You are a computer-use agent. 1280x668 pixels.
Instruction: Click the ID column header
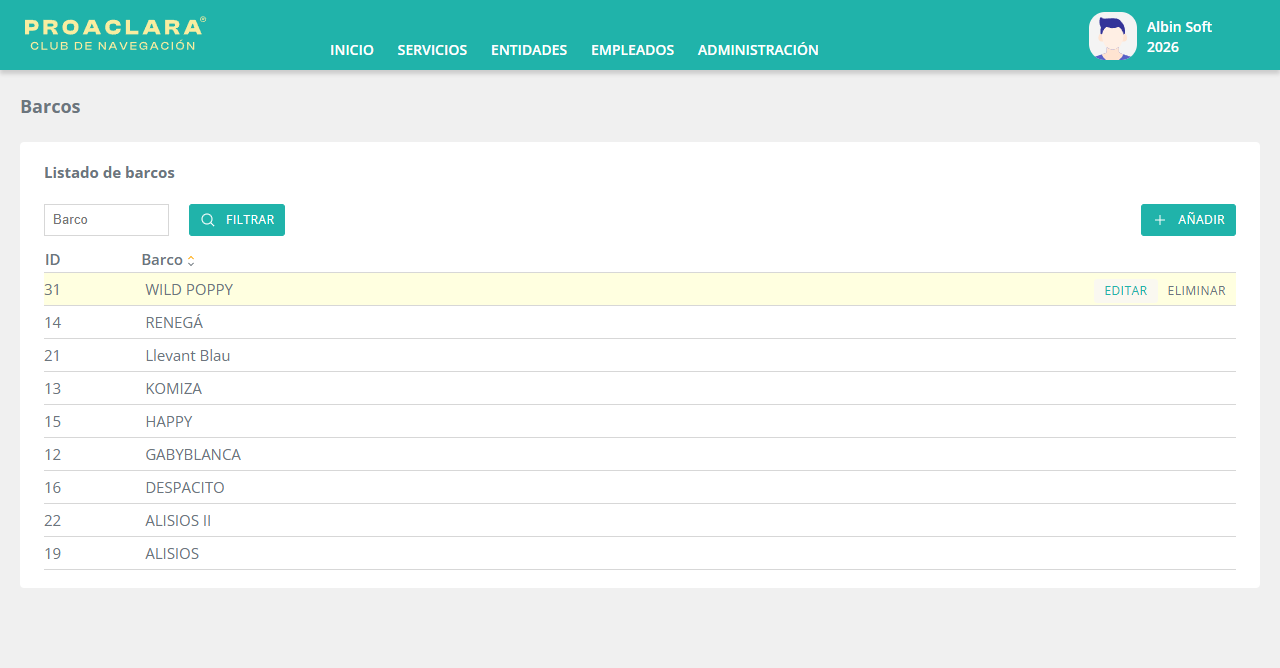point(53,260)
